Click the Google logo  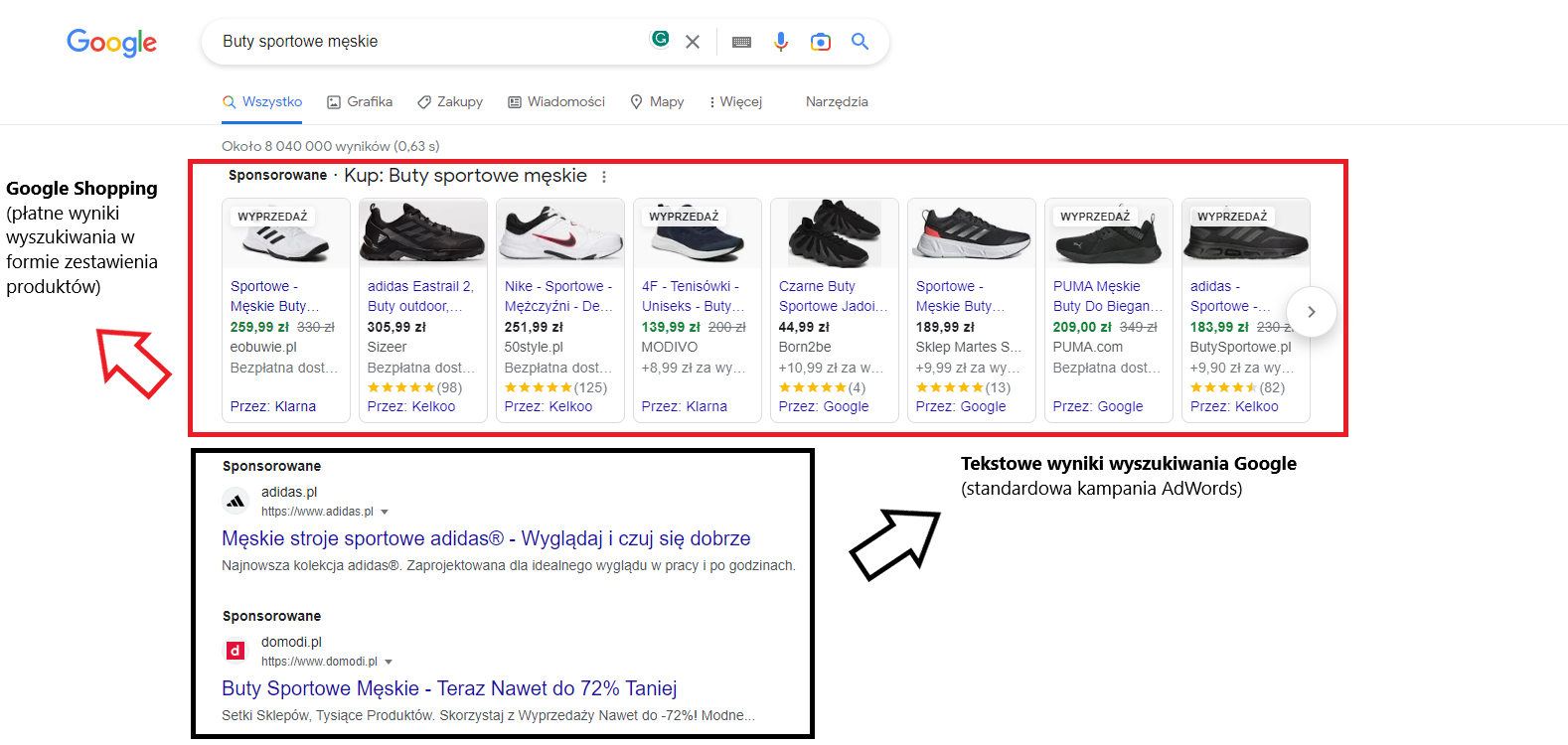[111, 42]
